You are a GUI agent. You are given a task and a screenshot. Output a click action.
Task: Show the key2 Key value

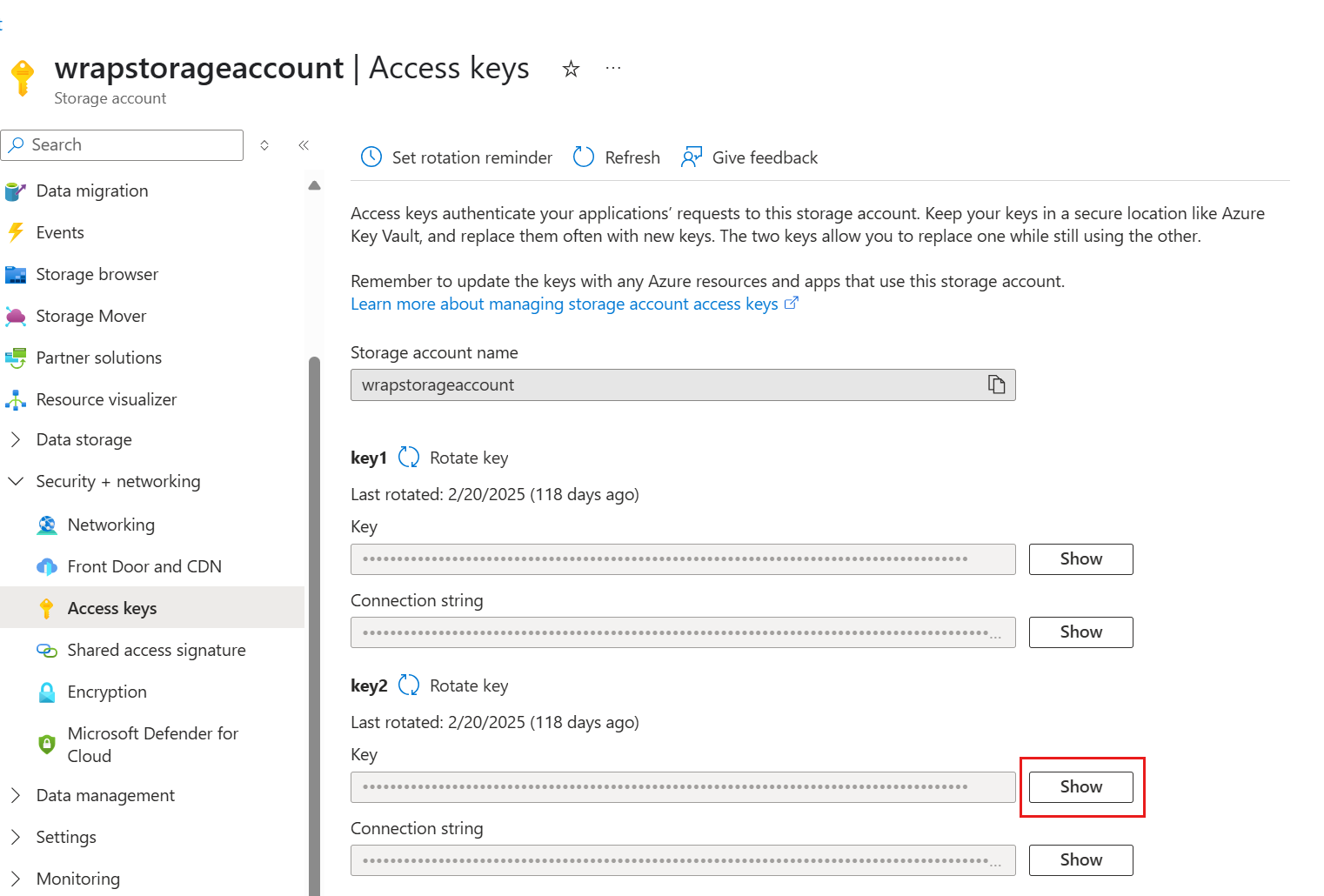(x=1080, y=787)
